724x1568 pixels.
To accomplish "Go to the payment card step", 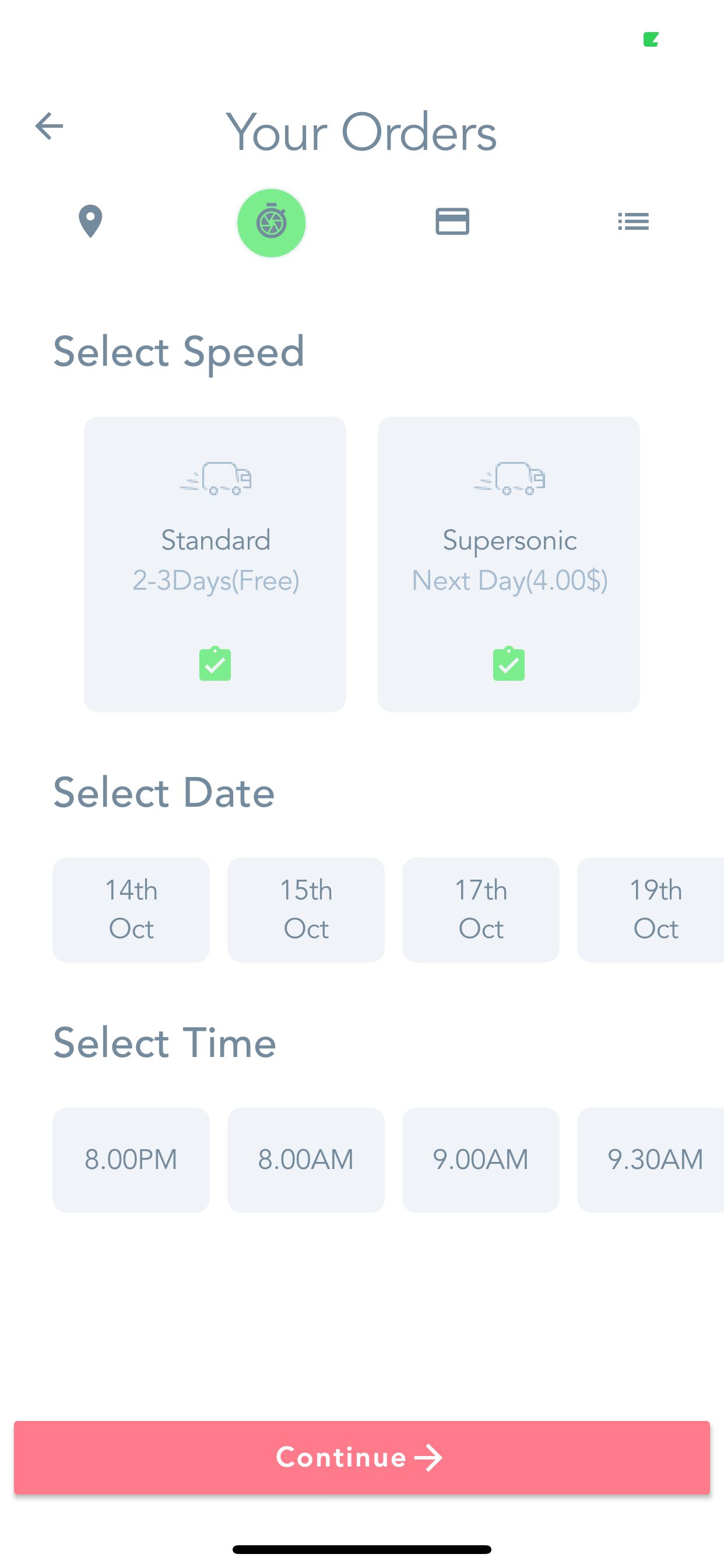I will coord(452,221).
